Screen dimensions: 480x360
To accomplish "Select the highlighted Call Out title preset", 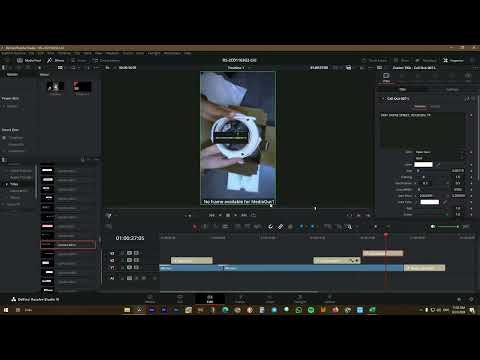I will 68,245.
